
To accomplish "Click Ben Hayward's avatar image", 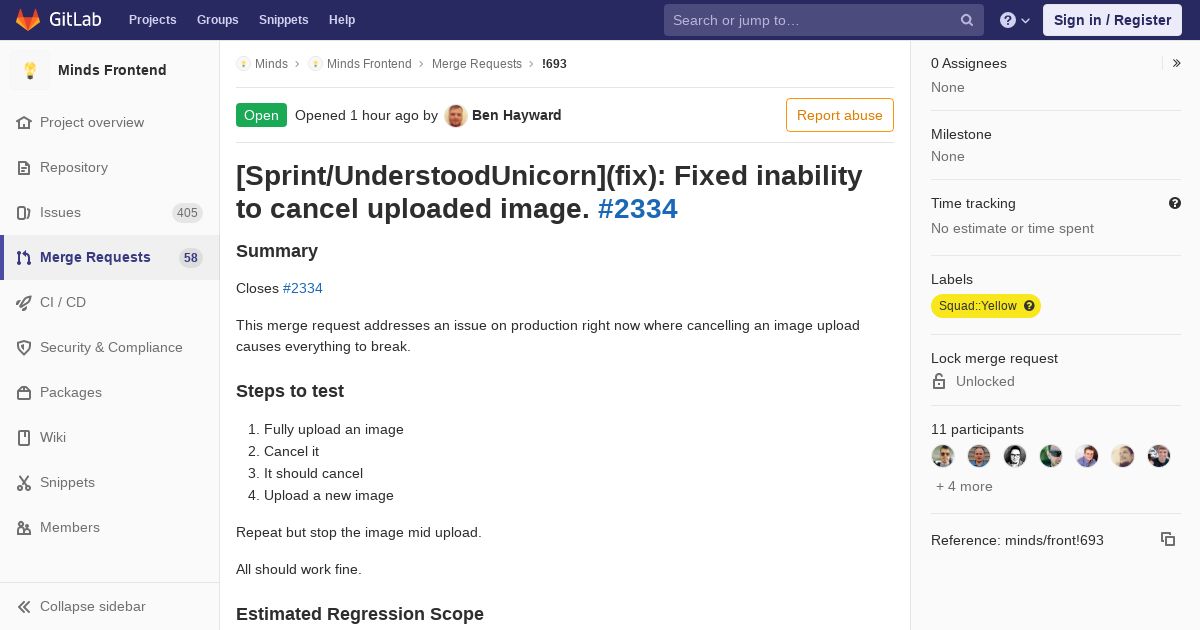I will pos(456,115).
